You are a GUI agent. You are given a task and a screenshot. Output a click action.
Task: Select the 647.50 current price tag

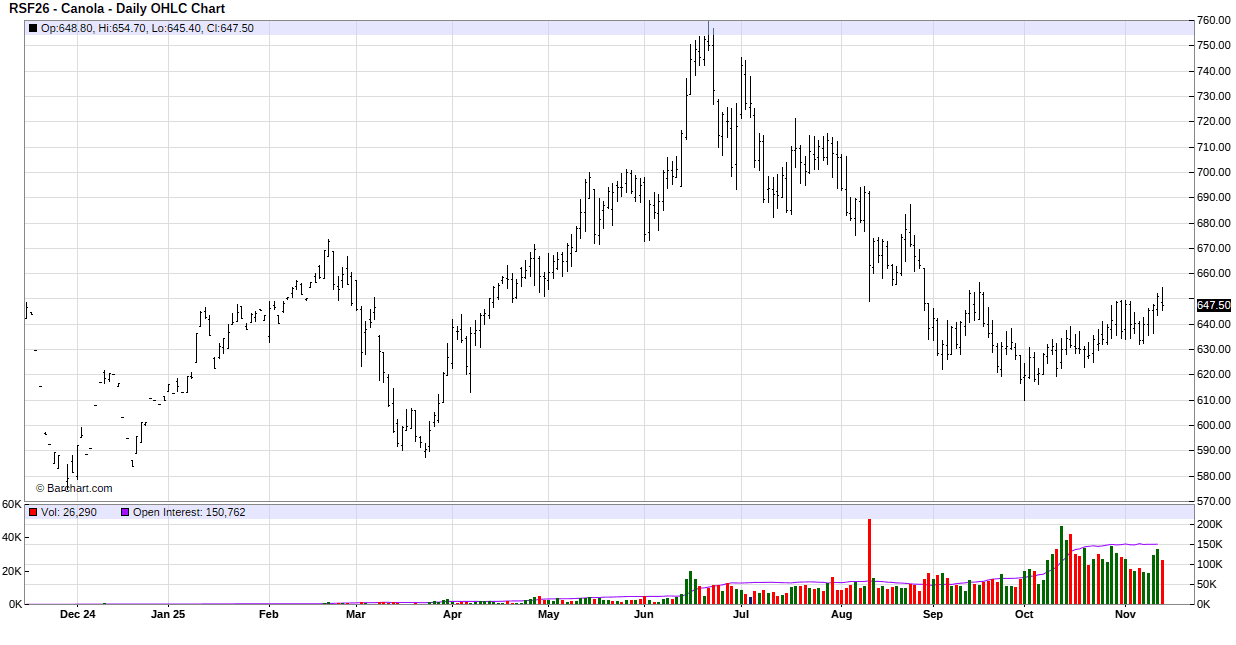pyautogui.click(x=1213, y=305)
